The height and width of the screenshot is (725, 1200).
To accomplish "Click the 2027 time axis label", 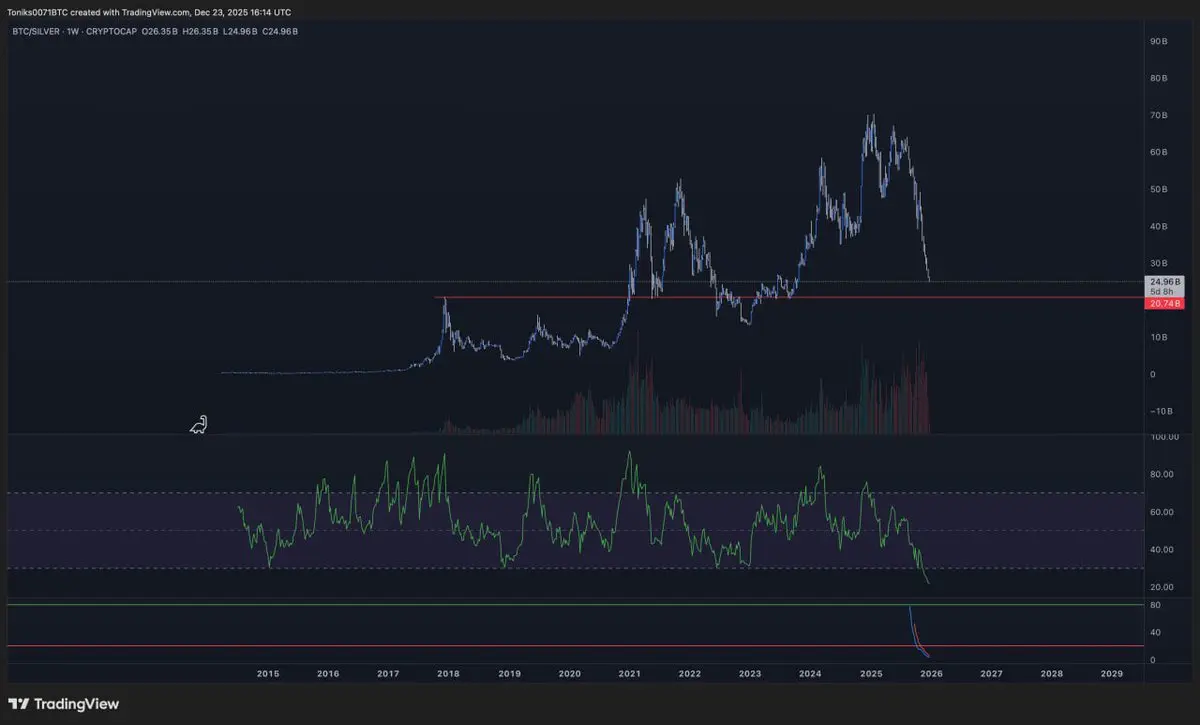I will 991,674.
